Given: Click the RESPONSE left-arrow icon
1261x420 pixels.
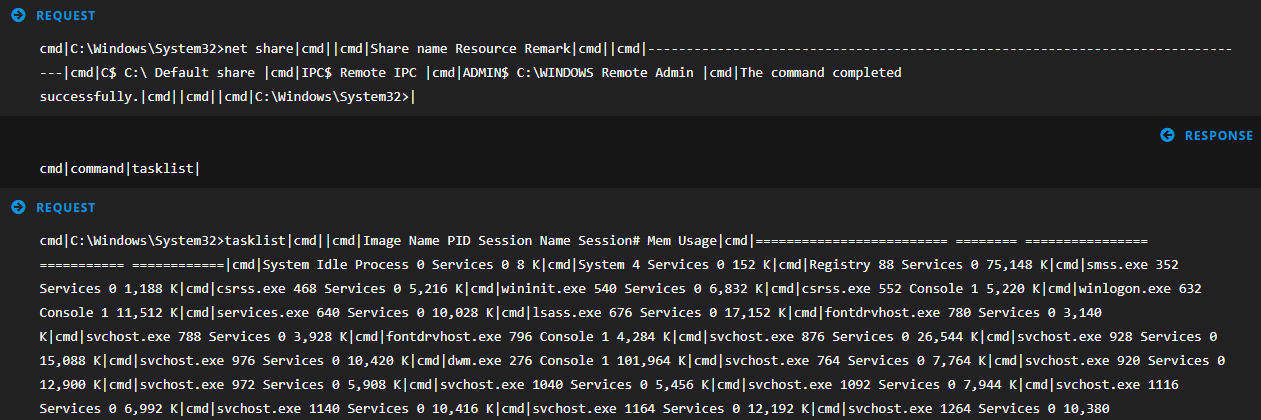Looking at the screenshot, I should pos(1167,135).
